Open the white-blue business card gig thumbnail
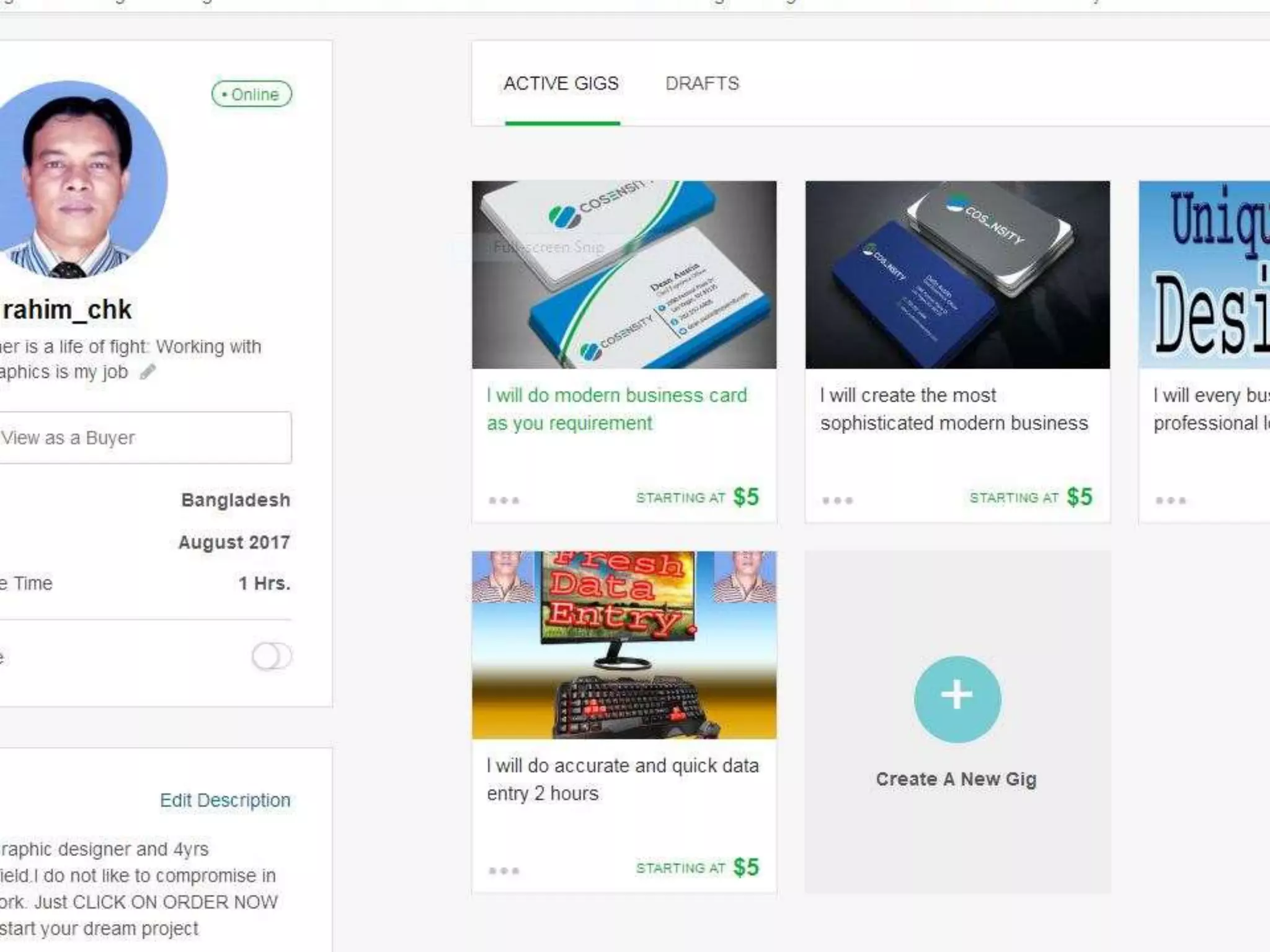1270x952 pixels. [x=624, y=275]
